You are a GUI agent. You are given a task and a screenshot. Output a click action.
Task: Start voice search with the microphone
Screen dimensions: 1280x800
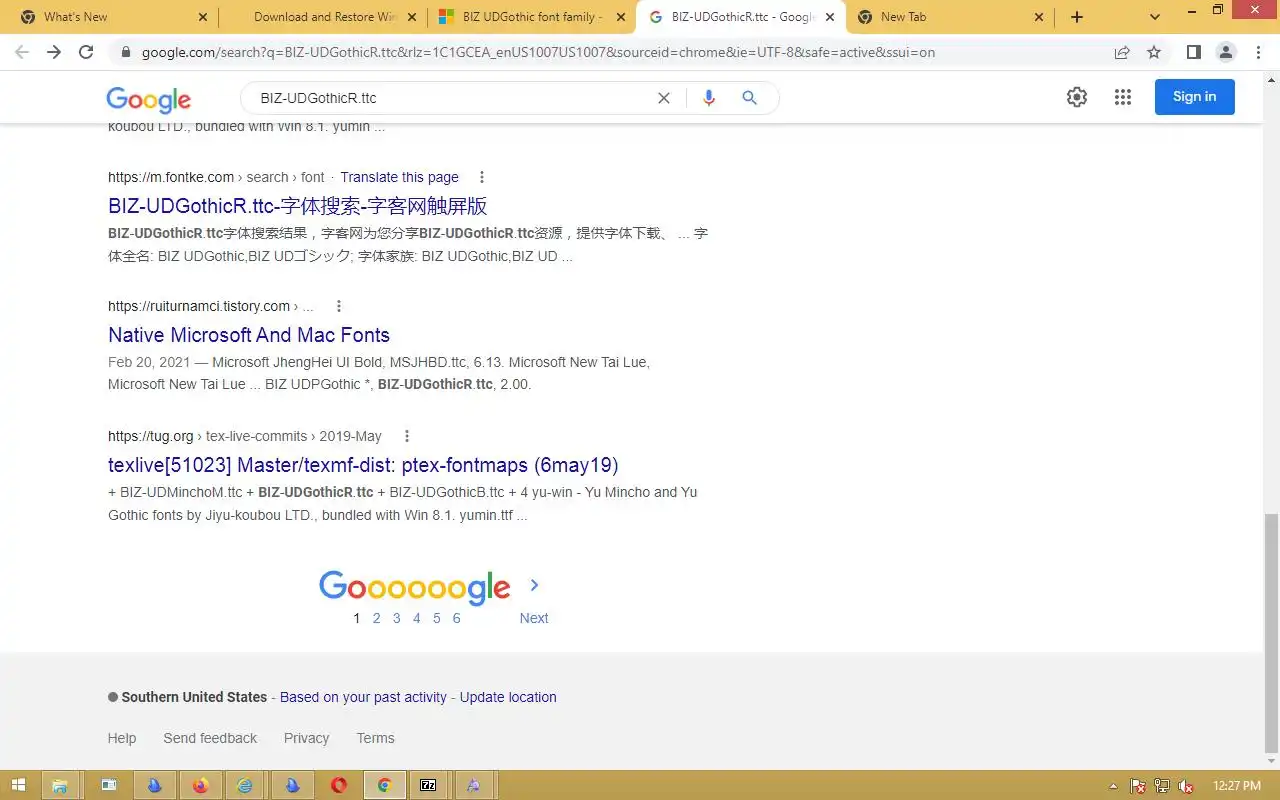tap(709, 98)
